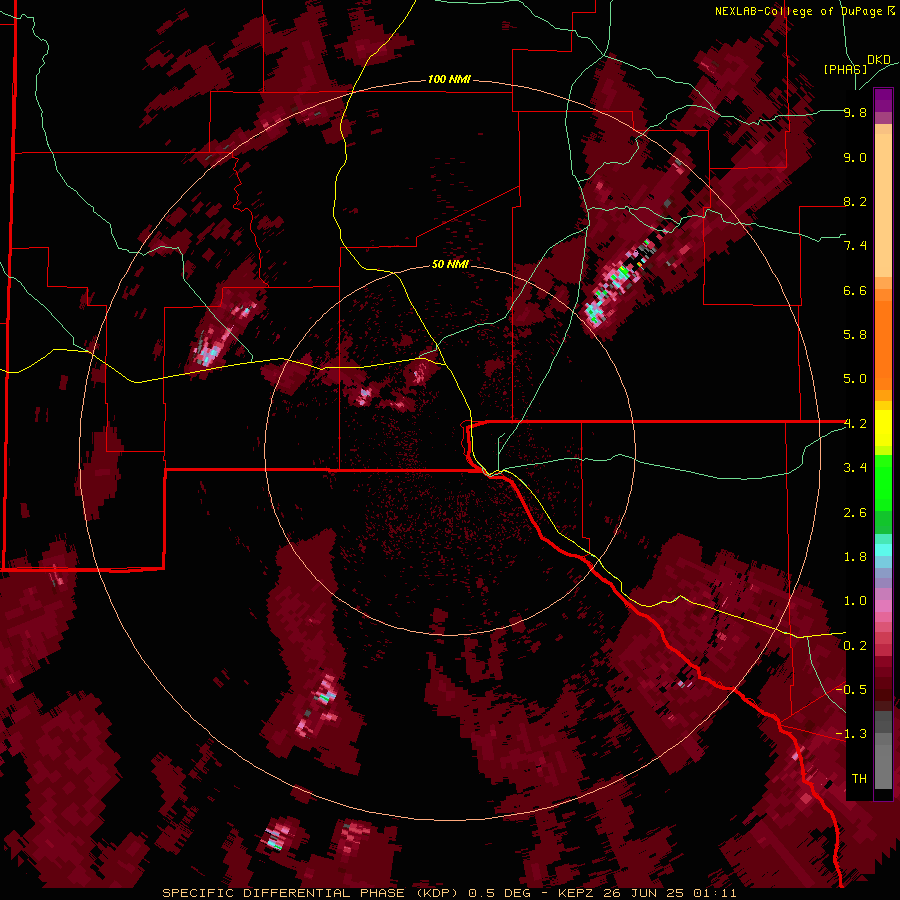Click the "[PHAS]" units label
Viewport: 900px width, 900px height.
tap(845, 70)
